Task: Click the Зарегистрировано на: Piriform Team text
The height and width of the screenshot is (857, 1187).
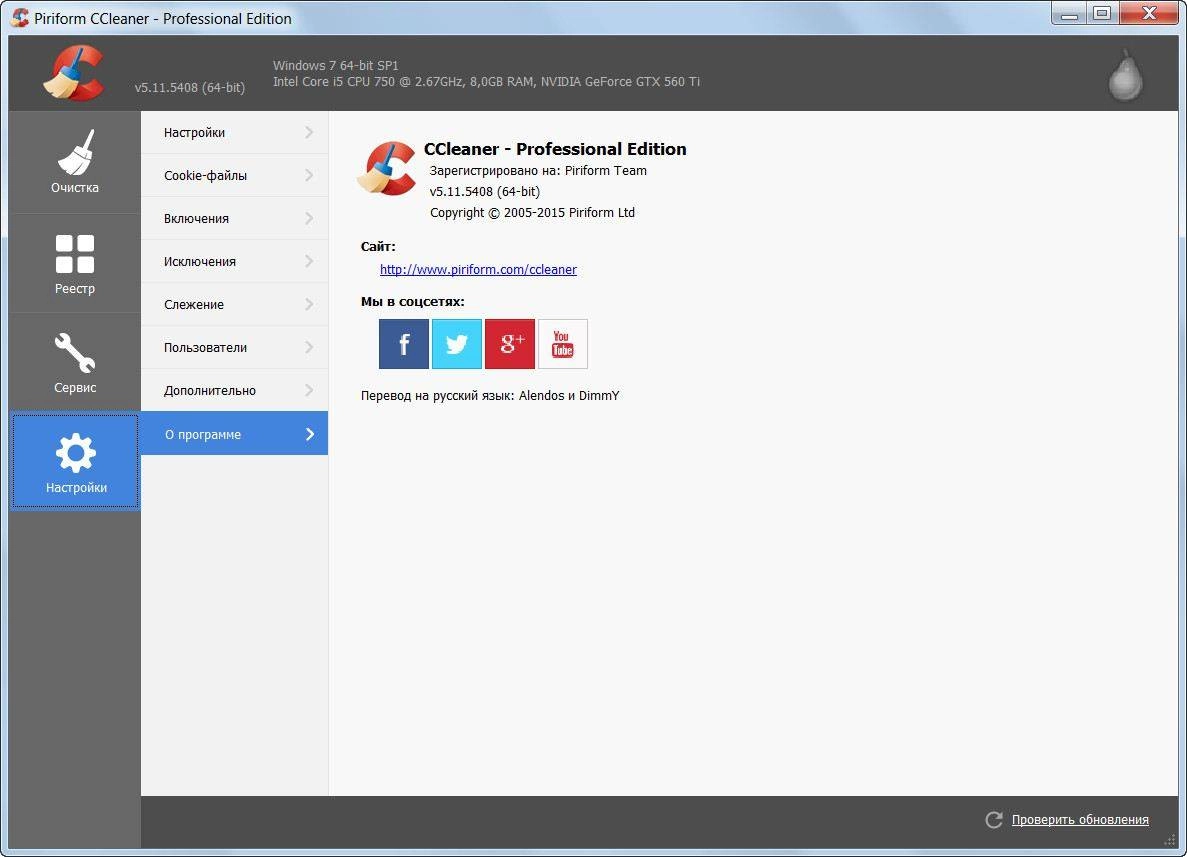Action: (x=538, y=170)
